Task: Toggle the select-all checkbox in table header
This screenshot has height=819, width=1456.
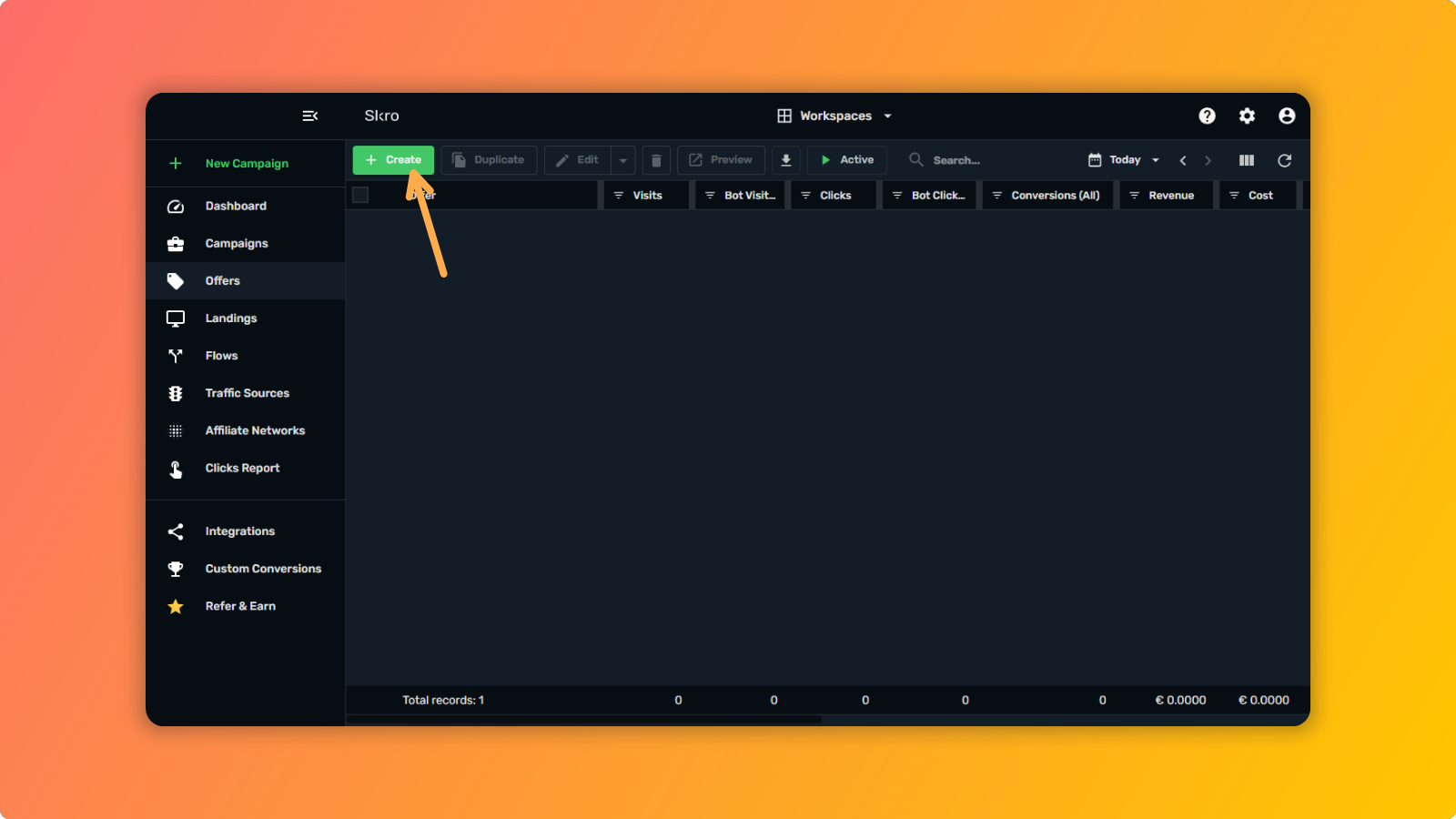Action: (x=360, y=195)
